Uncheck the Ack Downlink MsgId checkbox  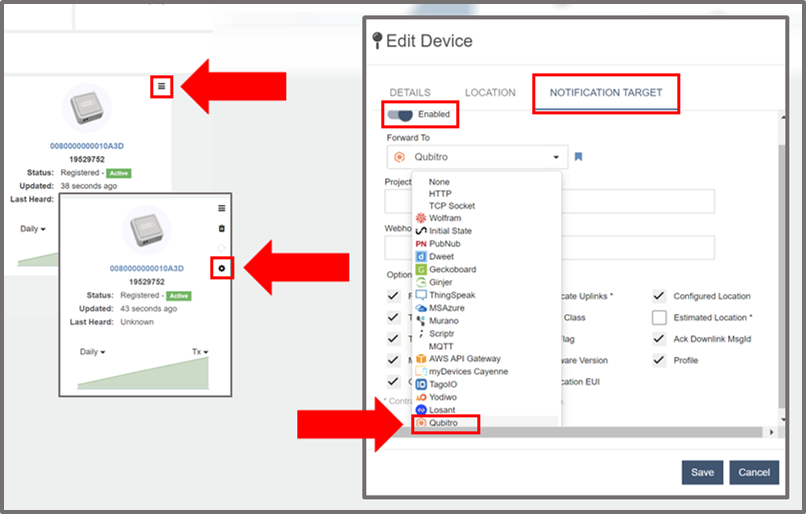[x=659, y=339]
